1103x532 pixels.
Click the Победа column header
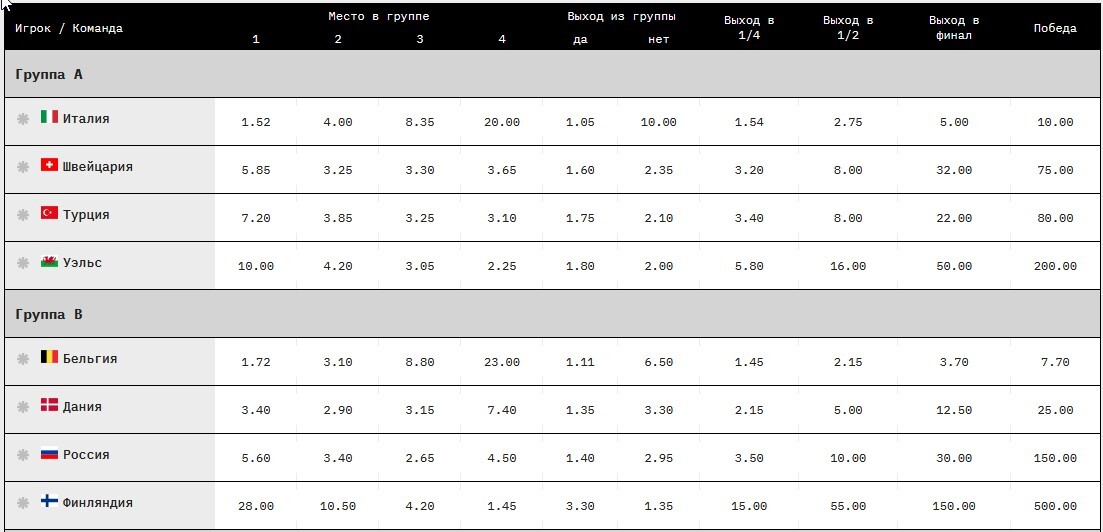[1054, 28]
